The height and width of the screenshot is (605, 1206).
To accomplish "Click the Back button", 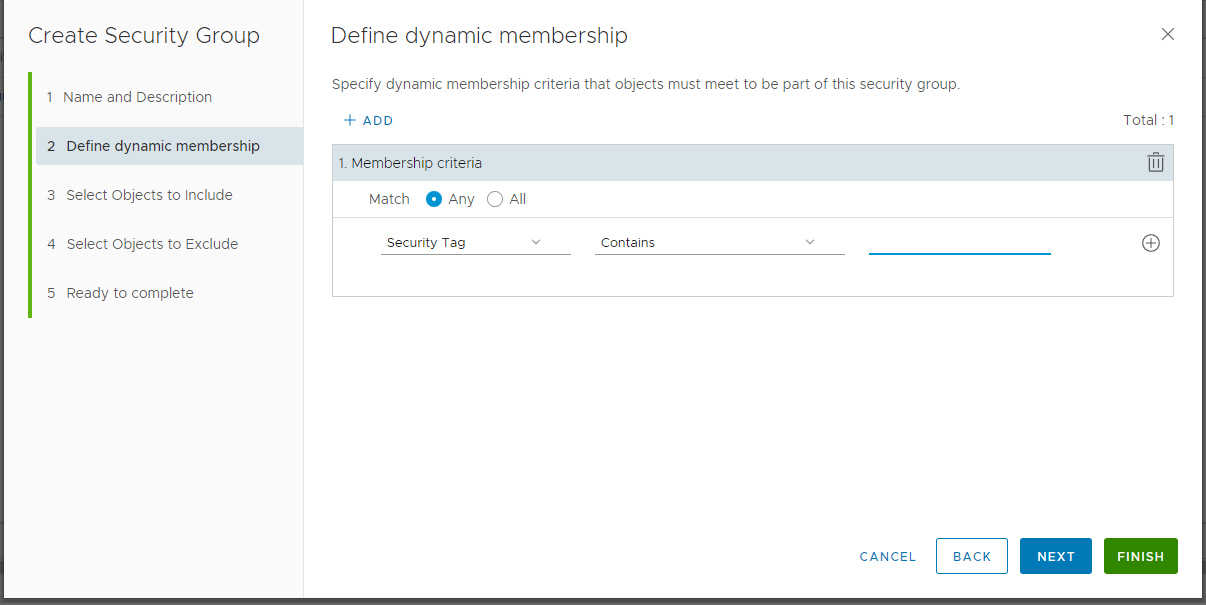I will pos(971,556).
